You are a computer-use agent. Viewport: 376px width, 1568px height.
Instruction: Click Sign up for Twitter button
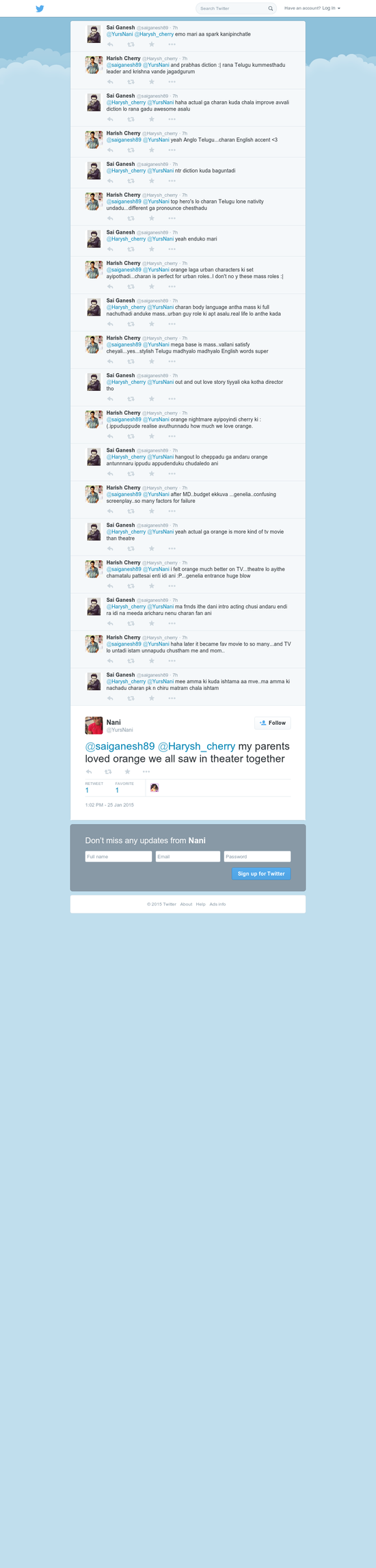click(261, 873)
